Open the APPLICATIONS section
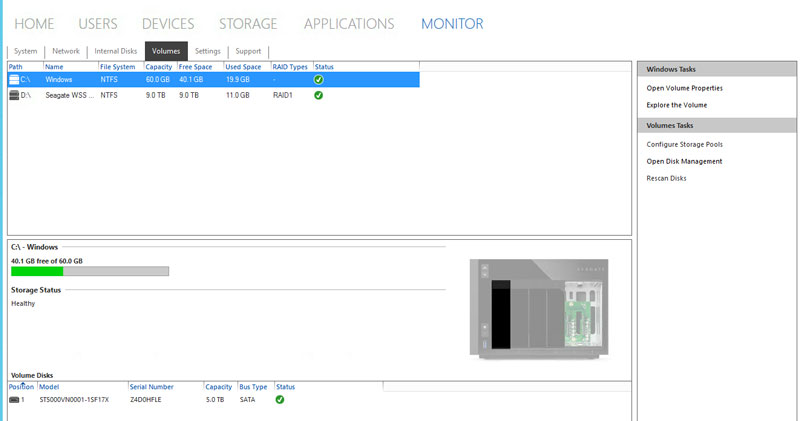The width and height of the screenshot is (800, 421). point(349,23)
